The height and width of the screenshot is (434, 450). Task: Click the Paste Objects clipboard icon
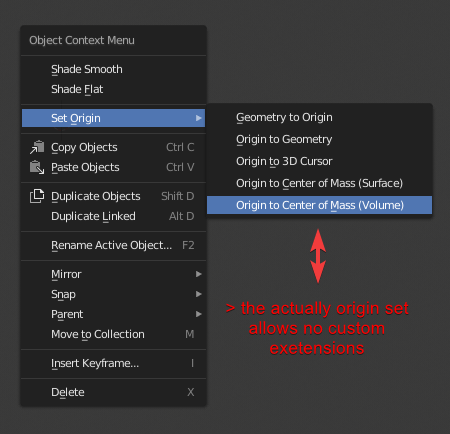(x=37, y=167)
